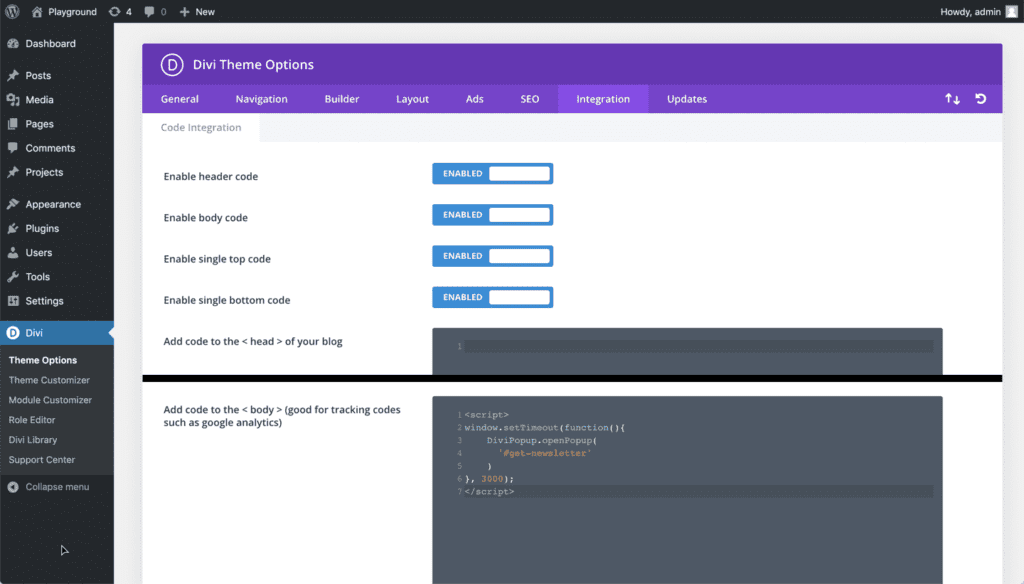Image resolution: width=1024 pixels, height=584 pixels.
Task: Click the Divi logo in Theme Options header
Action: coord(172,65)
